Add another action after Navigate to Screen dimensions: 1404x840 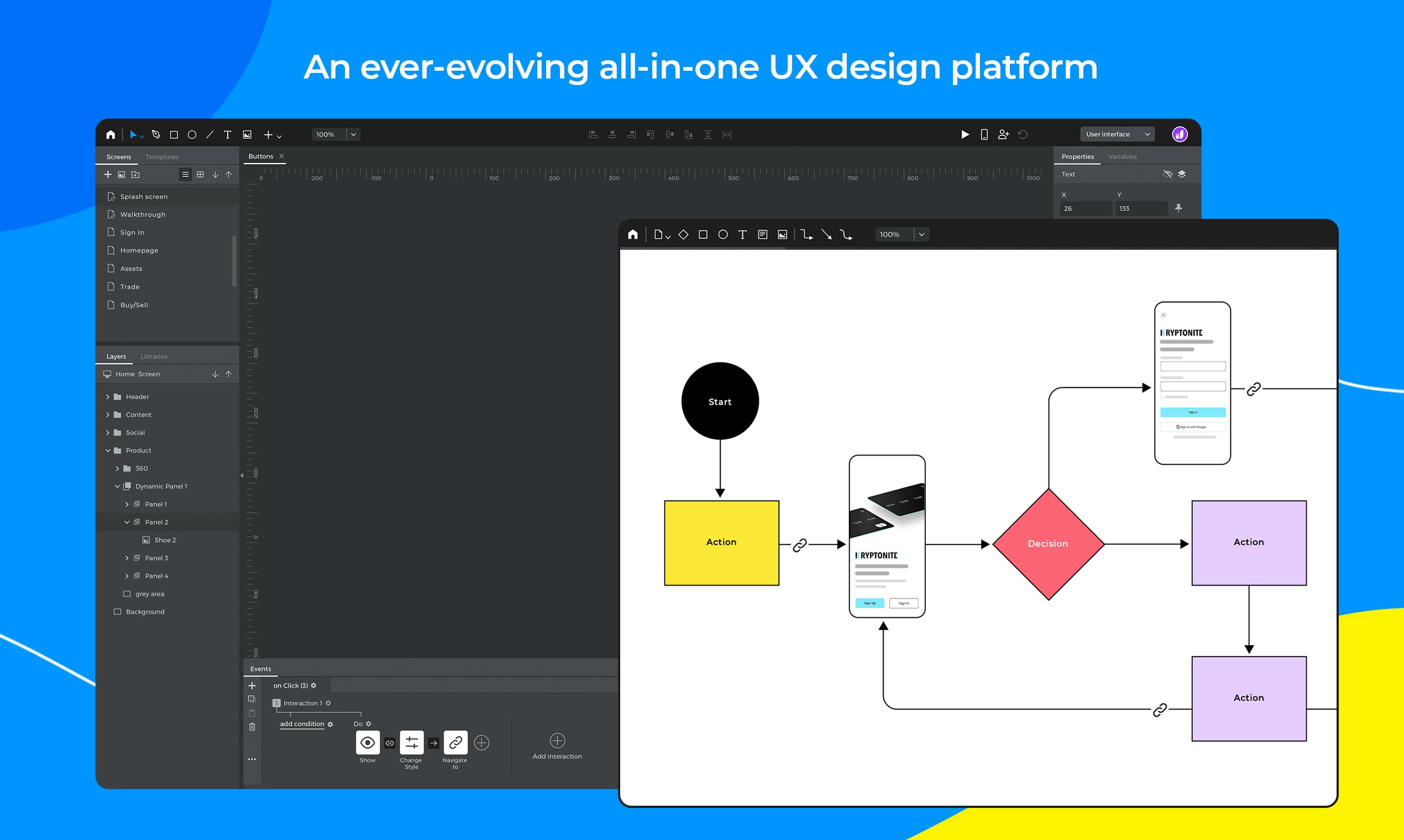(x=482, y=743)
